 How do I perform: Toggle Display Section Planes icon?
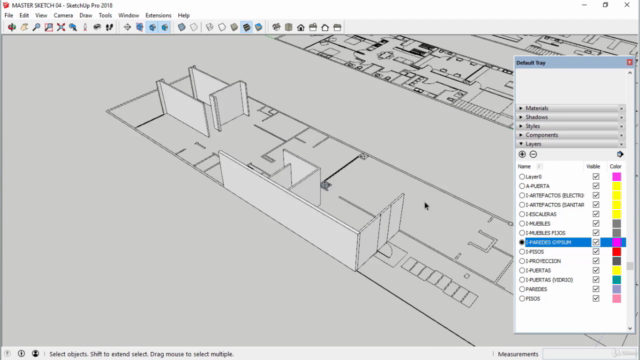140,27
